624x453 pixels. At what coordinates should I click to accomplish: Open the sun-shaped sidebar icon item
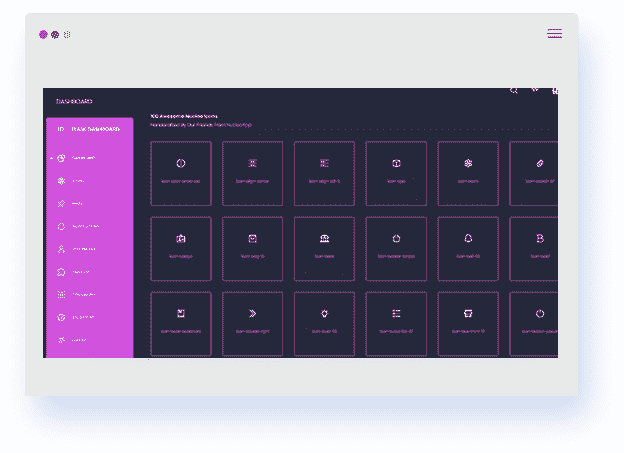(61, 181)
